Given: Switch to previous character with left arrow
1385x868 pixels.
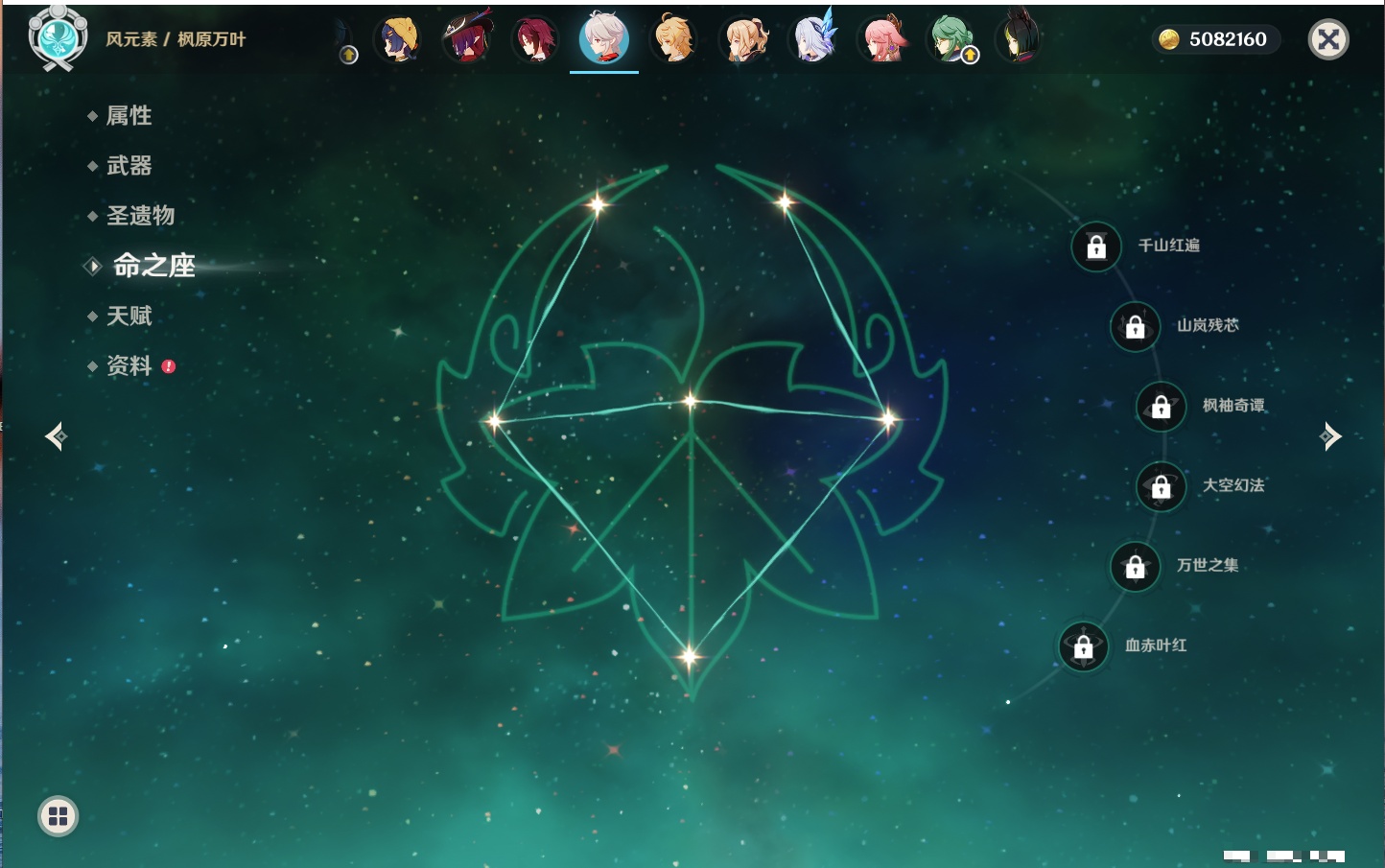Looking at the screenshot, I should (x=56, y=436).
